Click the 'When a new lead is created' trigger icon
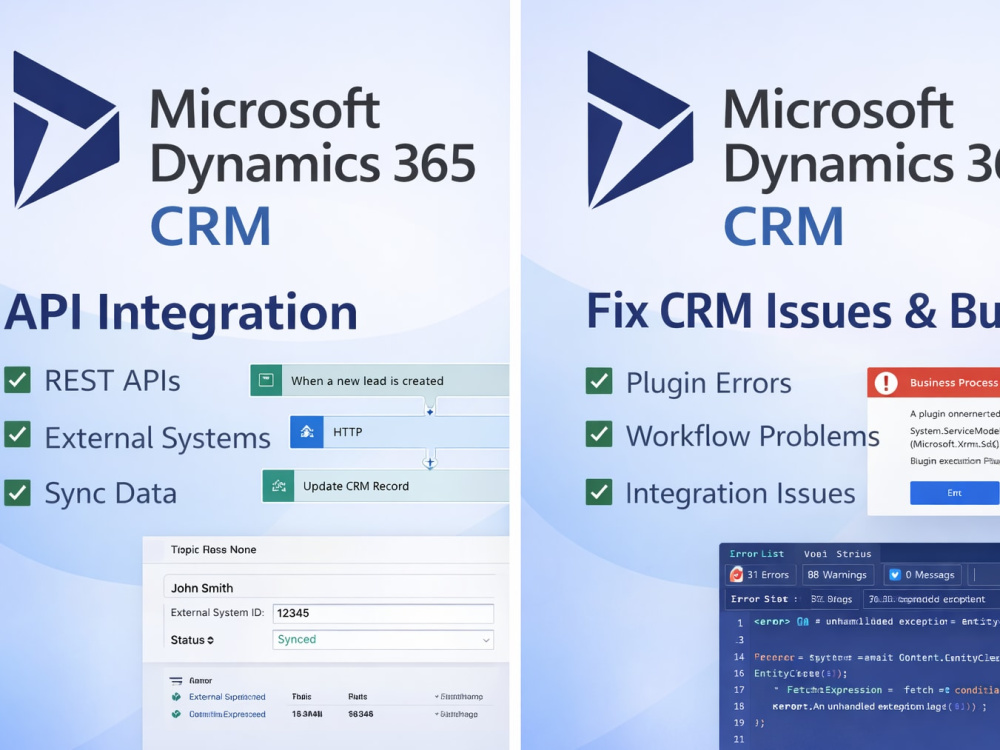This screenshot has height=750, width=1000. pos(266,381)
